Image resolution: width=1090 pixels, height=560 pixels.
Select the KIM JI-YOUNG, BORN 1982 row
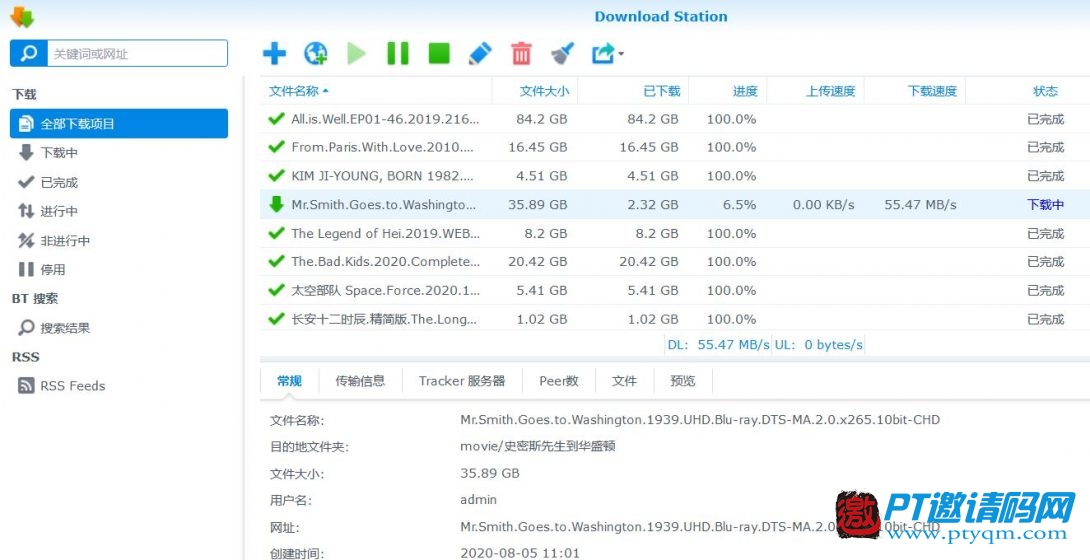(675, 176)
